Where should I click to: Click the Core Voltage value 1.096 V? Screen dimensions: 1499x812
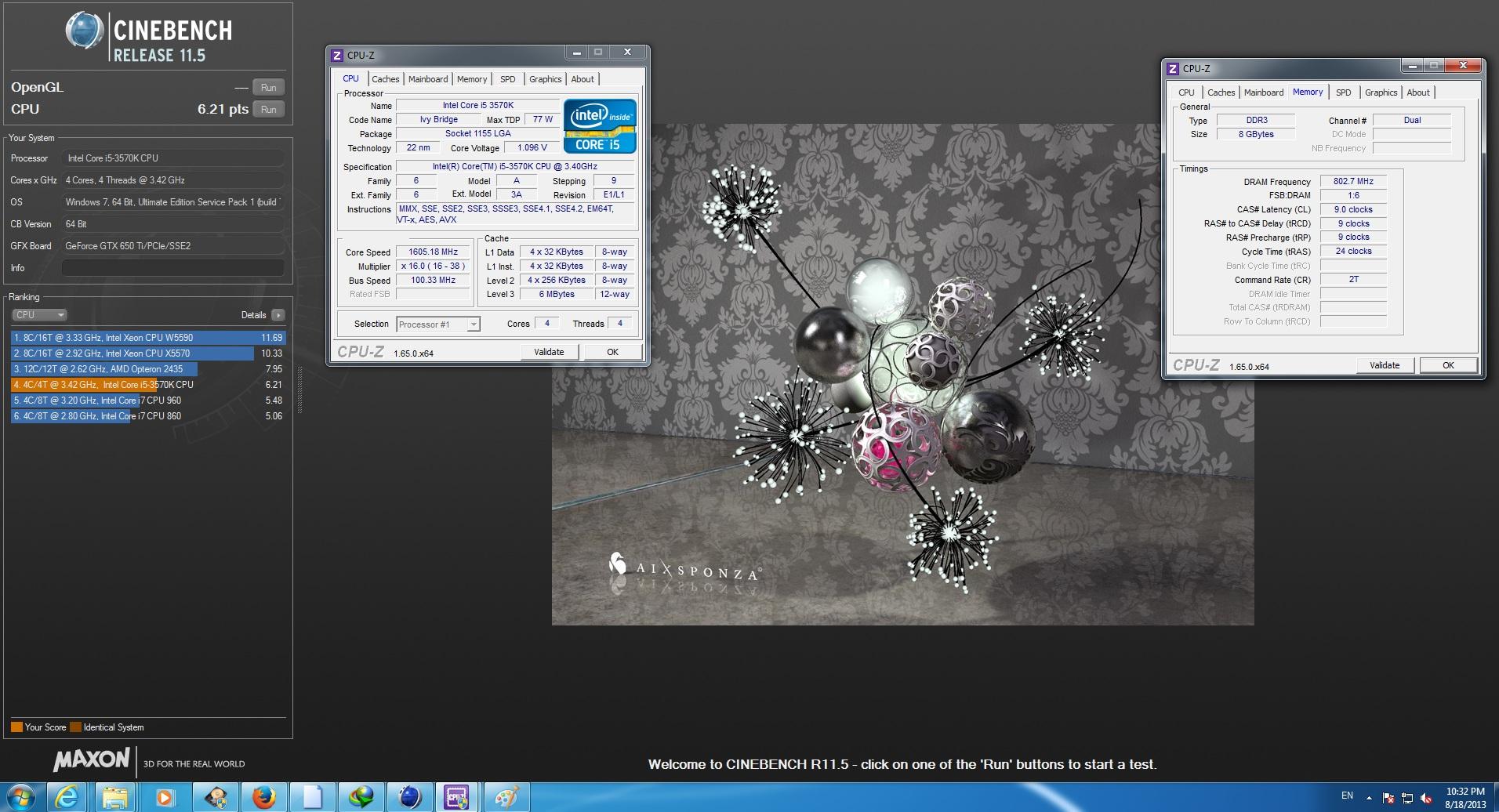(x=532, y=147)
